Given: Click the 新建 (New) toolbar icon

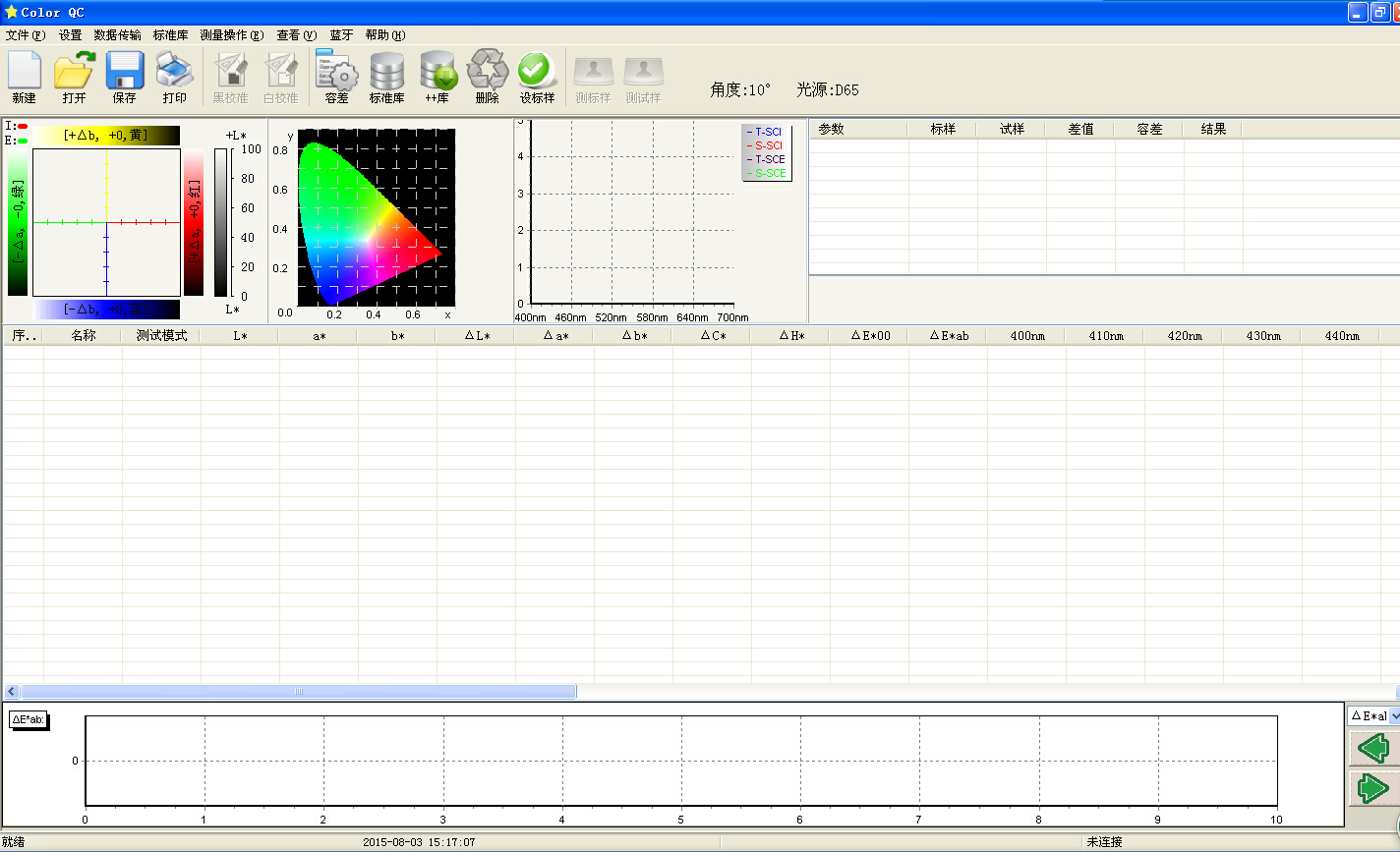Looking at the screenshot, I should point(25,78).
